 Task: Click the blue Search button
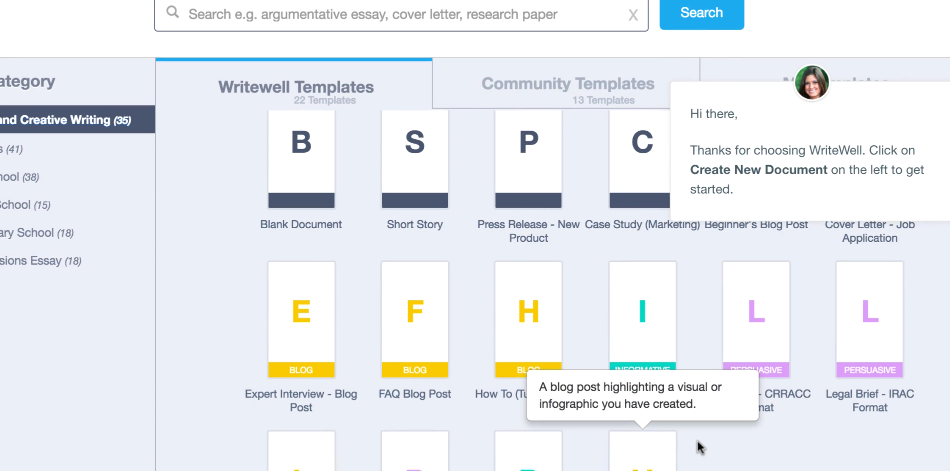click(x=702, y=13)
